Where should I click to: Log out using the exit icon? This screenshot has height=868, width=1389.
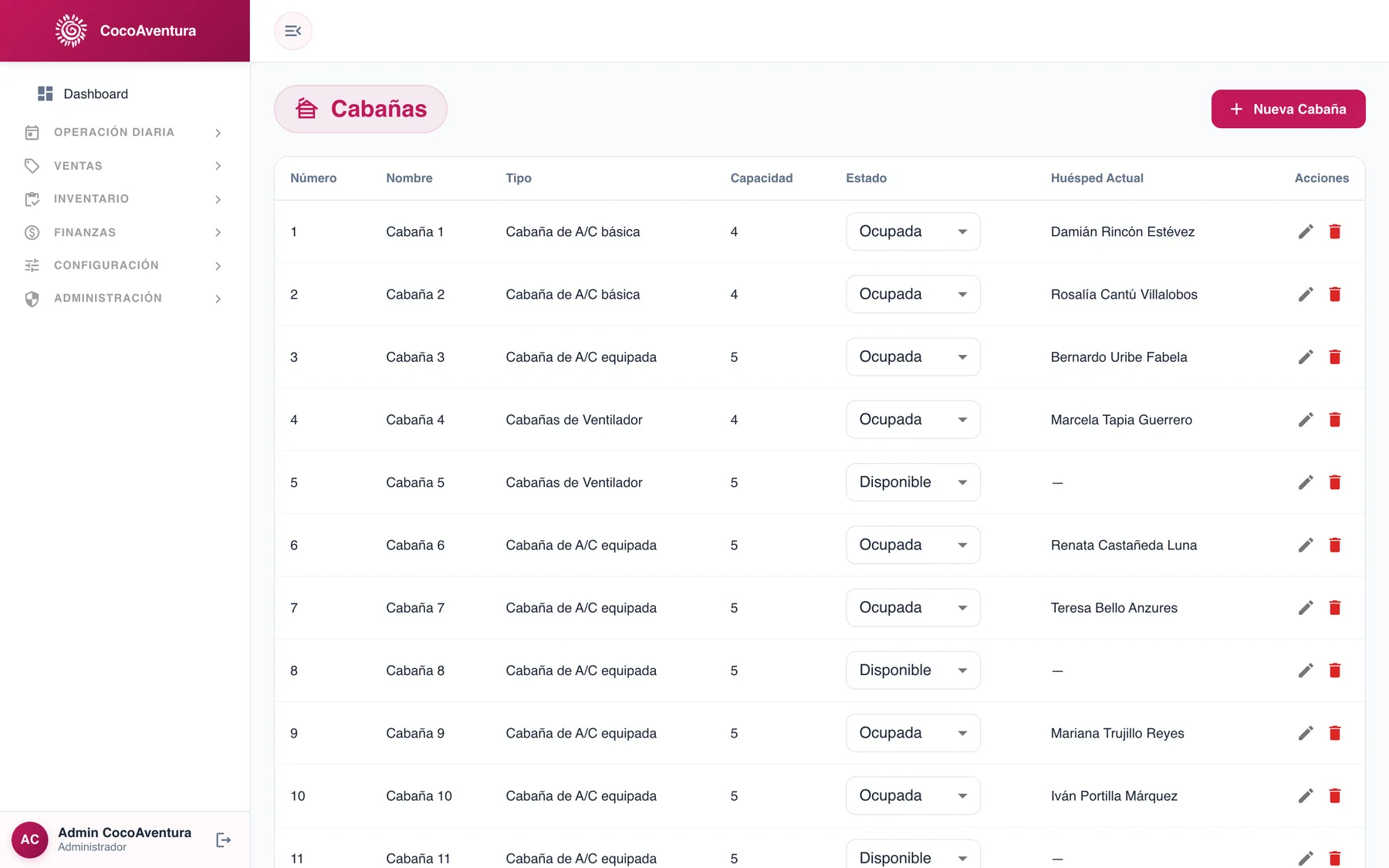tap(224, 839)
